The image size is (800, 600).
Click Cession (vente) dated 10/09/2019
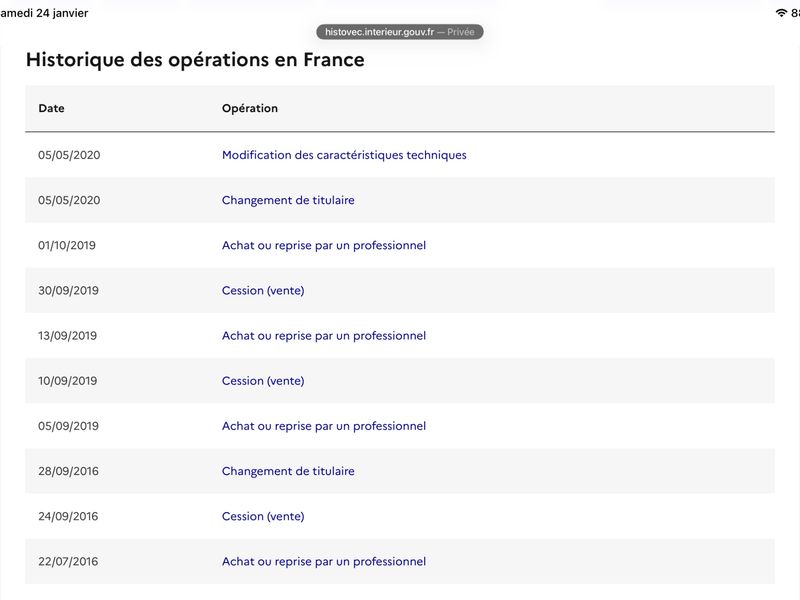point(263,381)
